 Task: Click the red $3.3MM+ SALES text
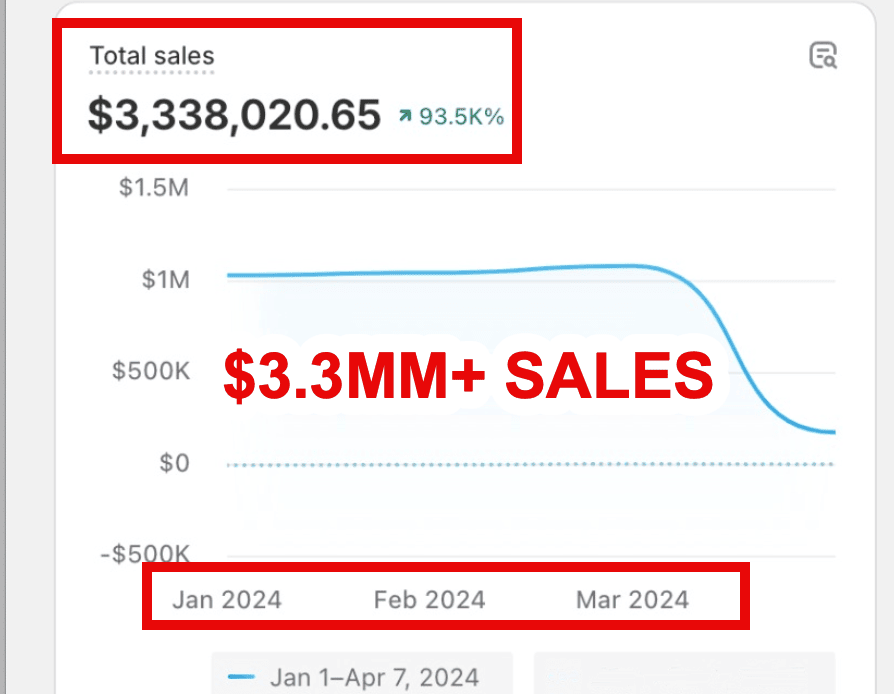pyautogui.click(x=468, y=375)
